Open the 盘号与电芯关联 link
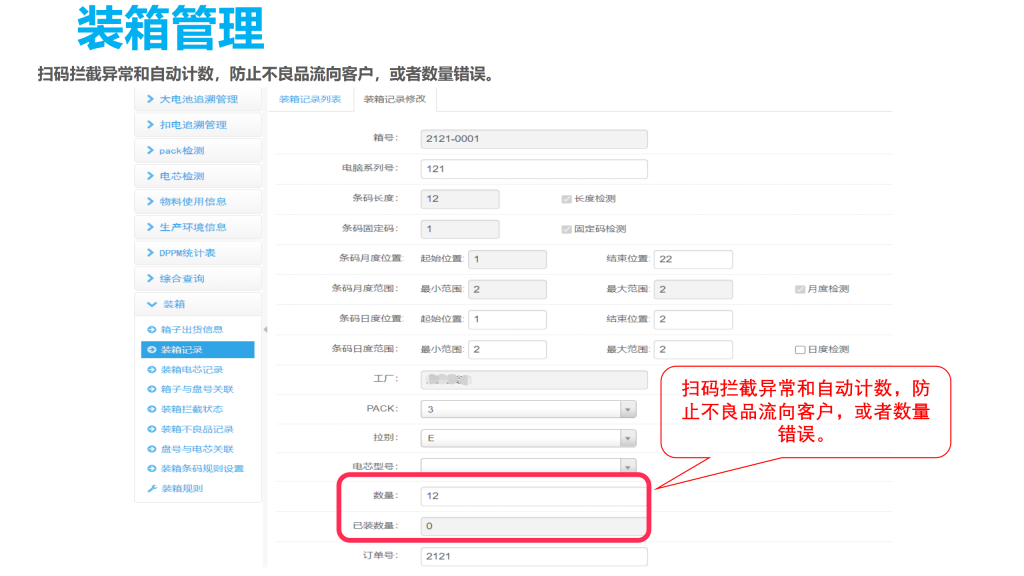1024x576 pixels. click(197, 449)
